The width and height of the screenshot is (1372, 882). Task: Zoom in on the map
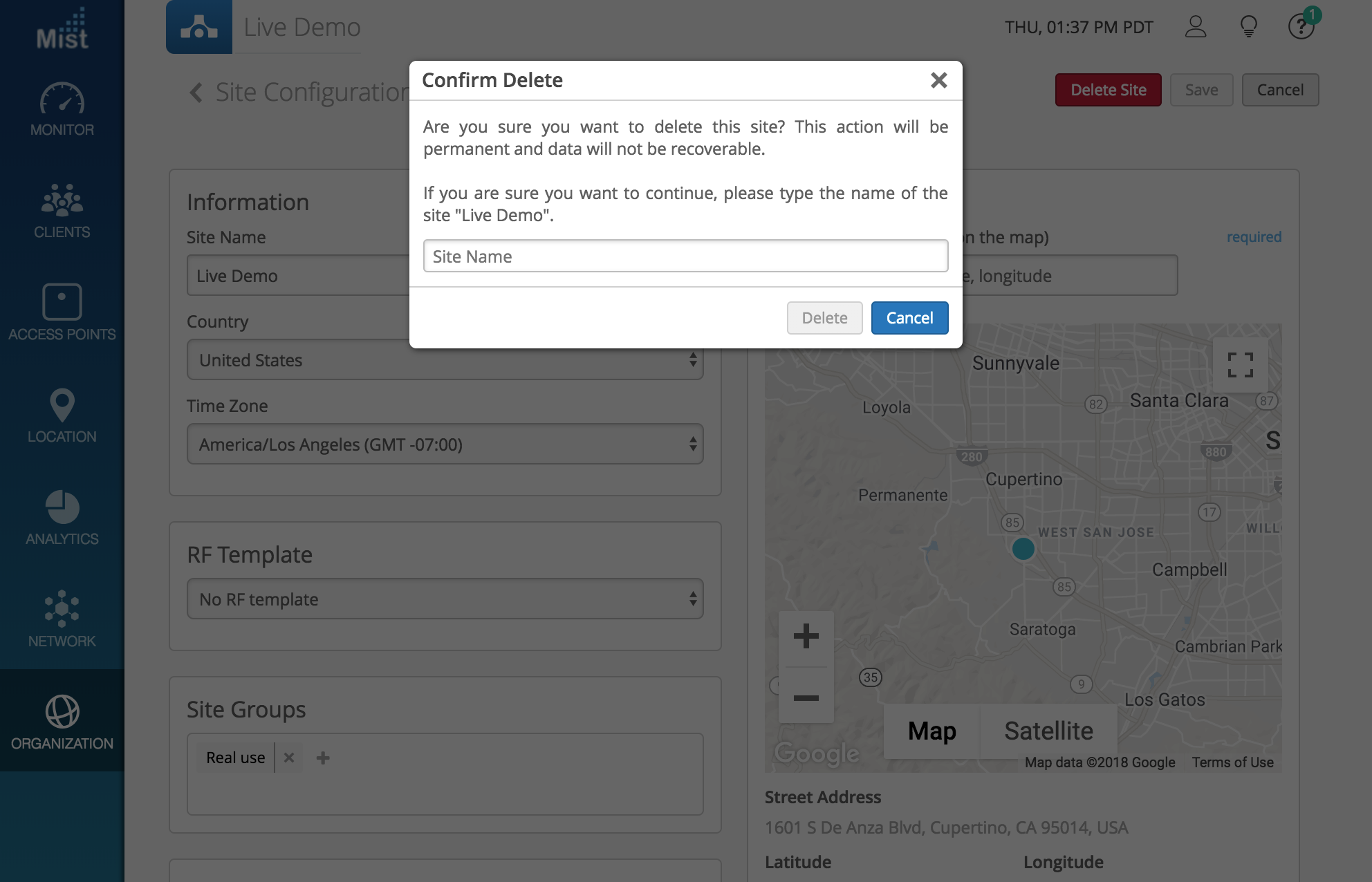(806, 637)
